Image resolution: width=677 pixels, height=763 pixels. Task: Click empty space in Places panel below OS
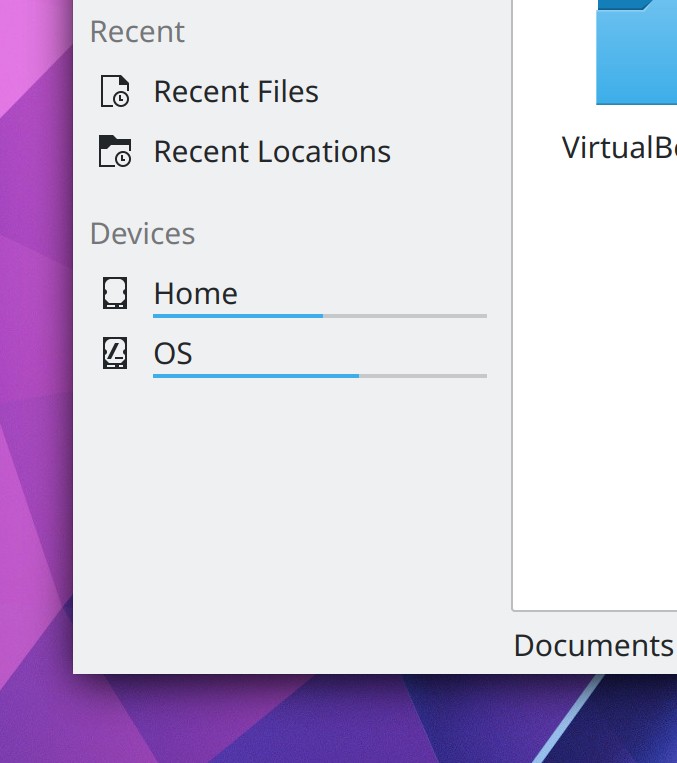[290, 500]
